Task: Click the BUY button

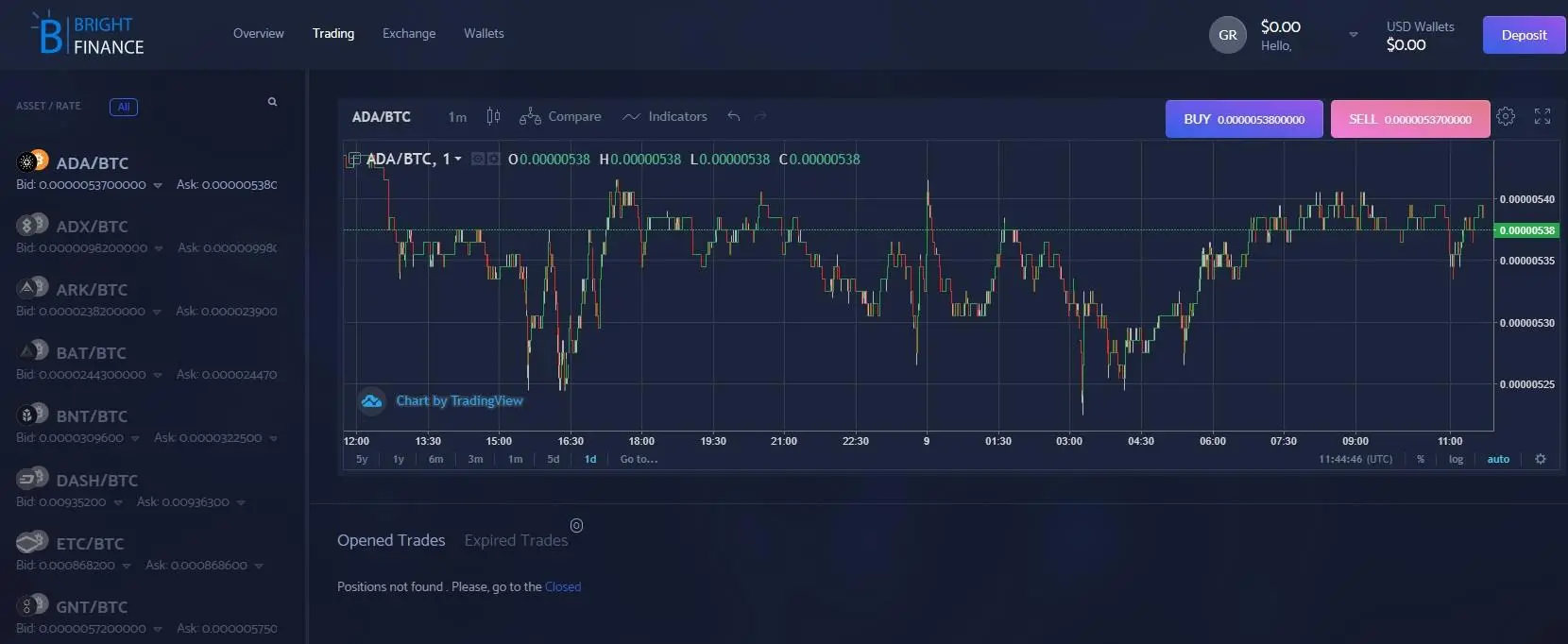Action: click(1244, 119)
